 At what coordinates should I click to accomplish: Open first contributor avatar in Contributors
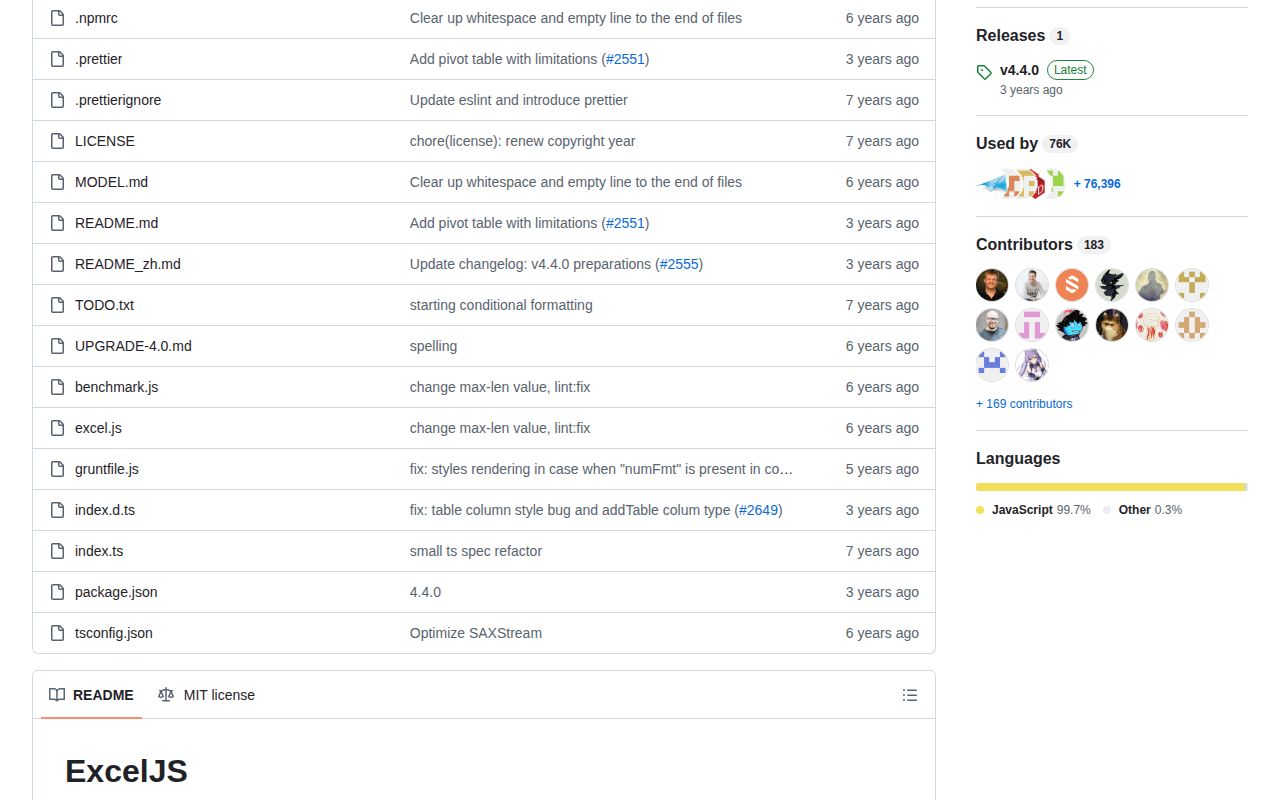(992, 285)
